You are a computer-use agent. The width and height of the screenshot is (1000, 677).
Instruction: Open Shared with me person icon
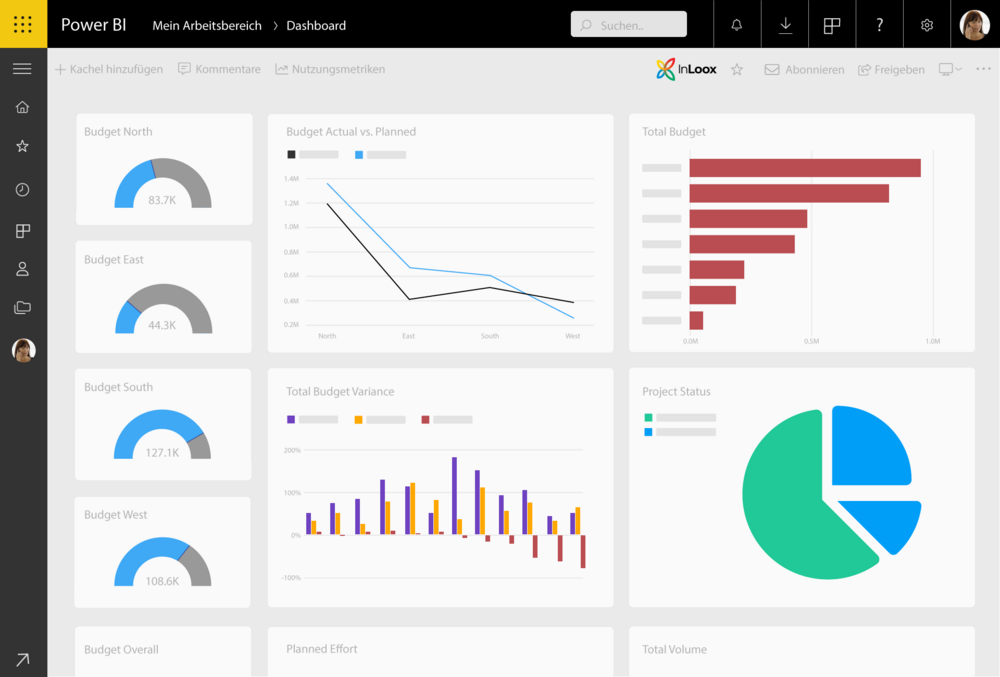(22, 269)
